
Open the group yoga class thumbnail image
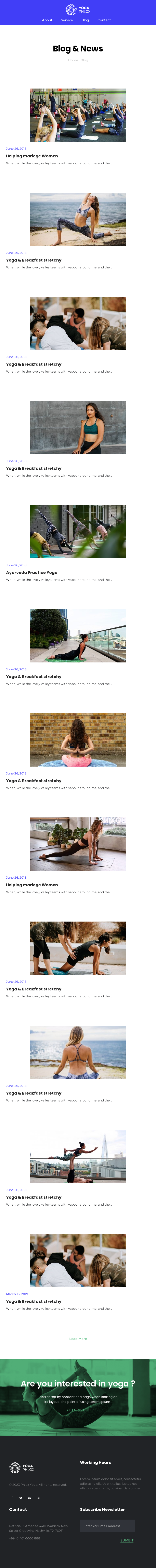coord(78,115)
